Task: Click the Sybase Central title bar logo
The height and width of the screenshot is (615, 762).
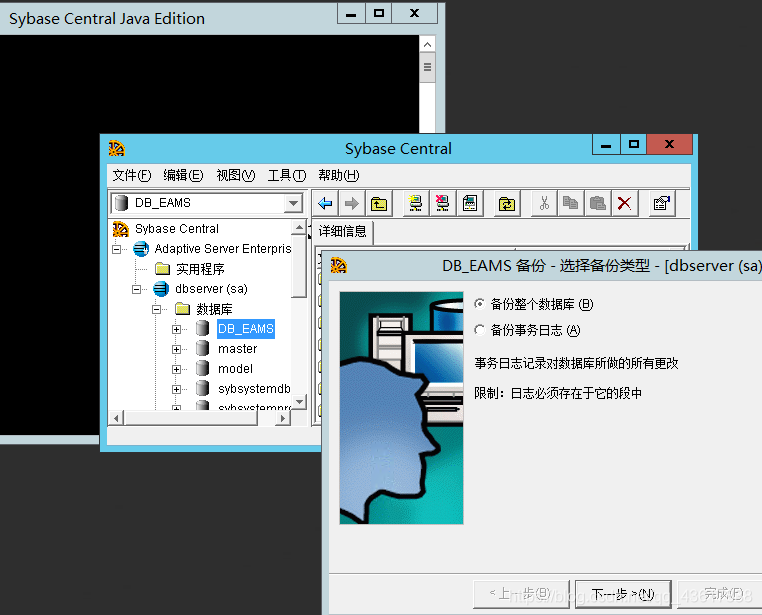Action: coord(117,148)
